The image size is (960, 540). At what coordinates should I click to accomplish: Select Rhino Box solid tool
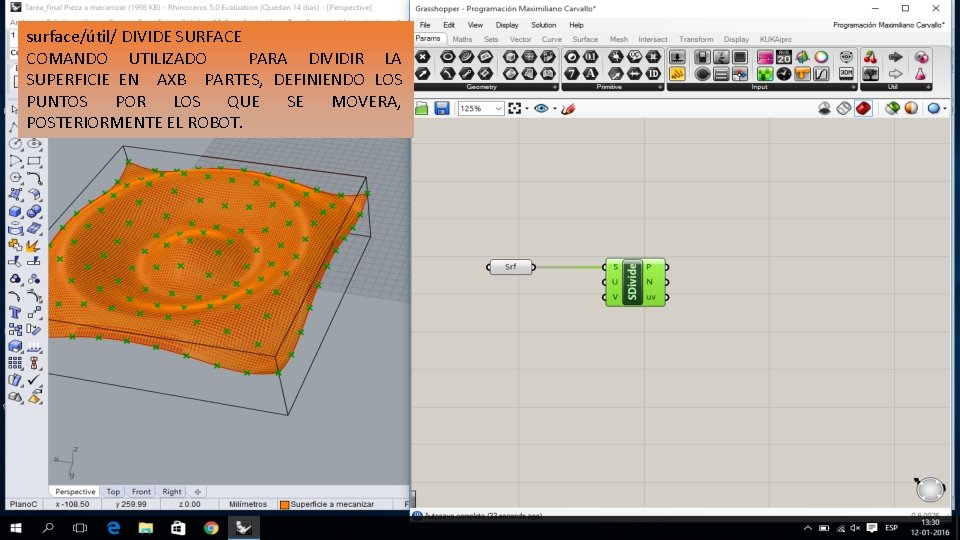click(x=16, y=212)
